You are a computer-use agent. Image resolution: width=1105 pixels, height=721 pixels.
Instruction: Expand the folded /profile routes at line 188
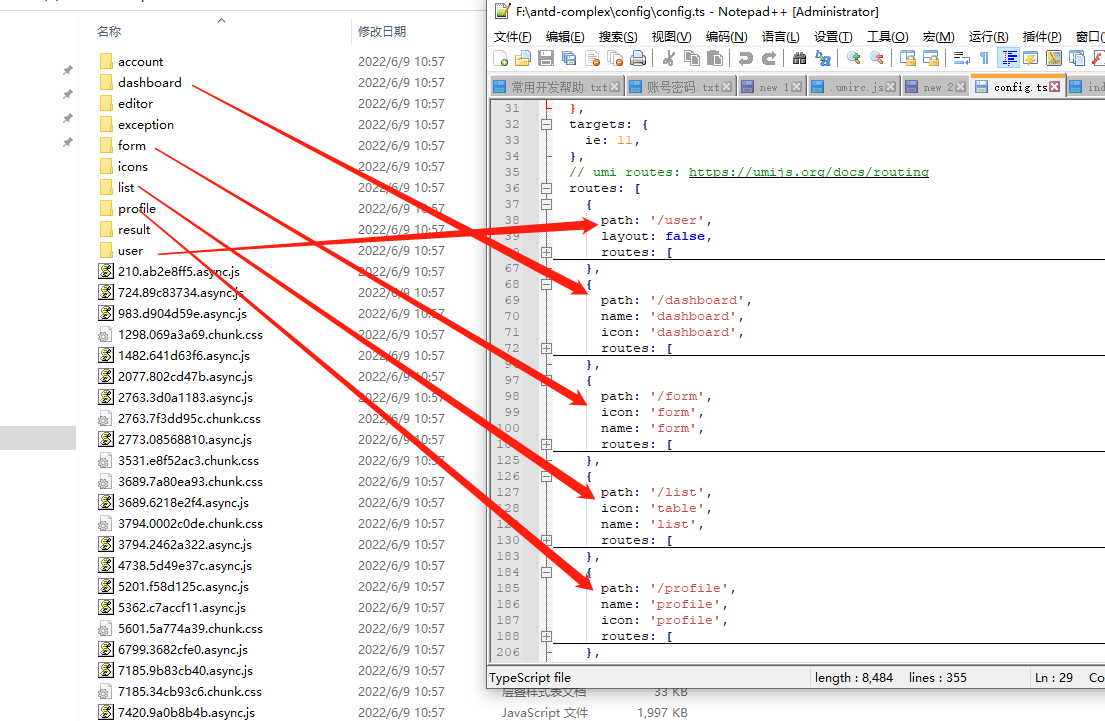(x=546, y=636)
